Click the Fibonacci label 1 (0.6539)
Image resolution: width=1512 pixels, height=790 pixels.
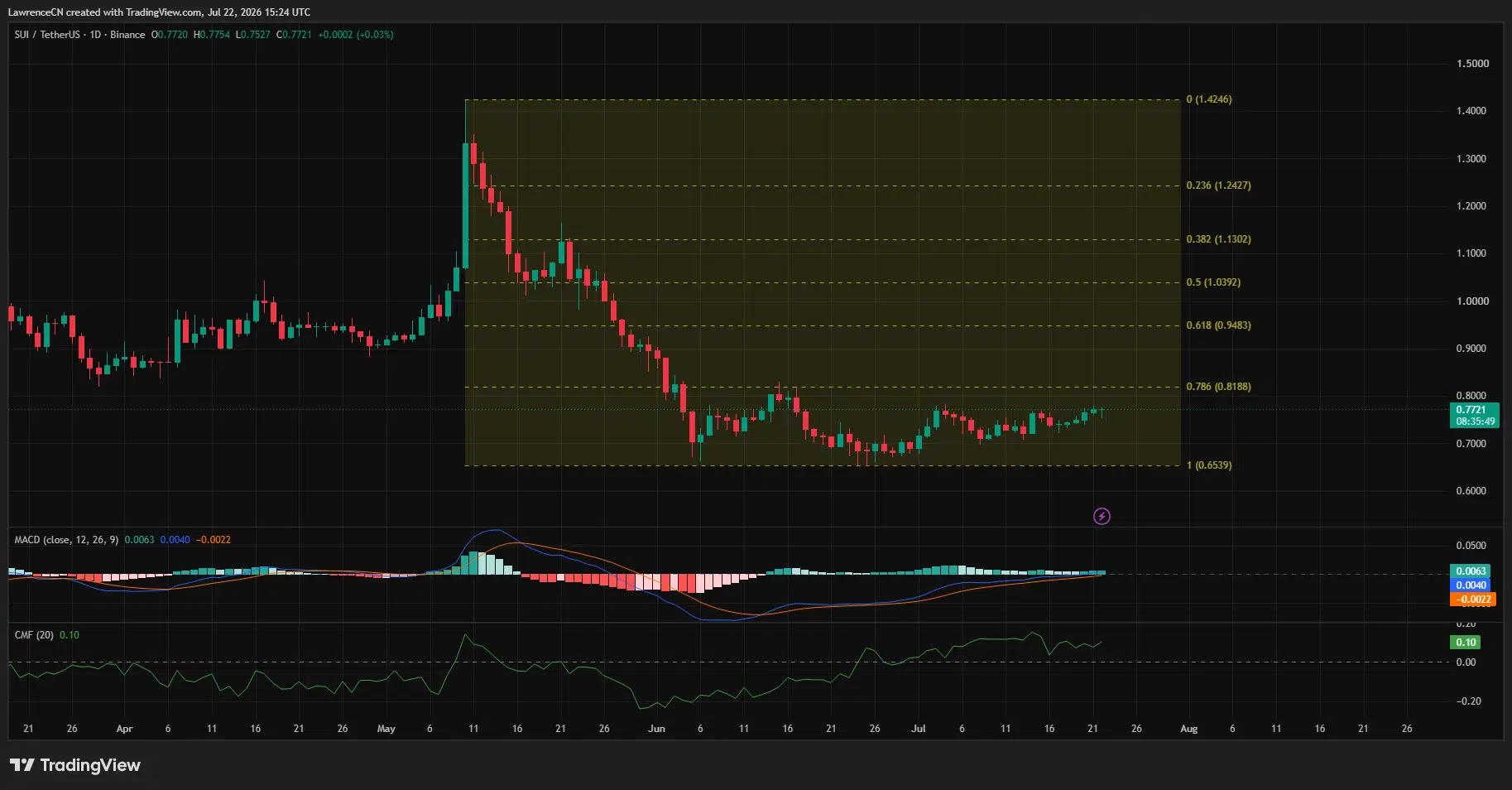click(1209, 465)
